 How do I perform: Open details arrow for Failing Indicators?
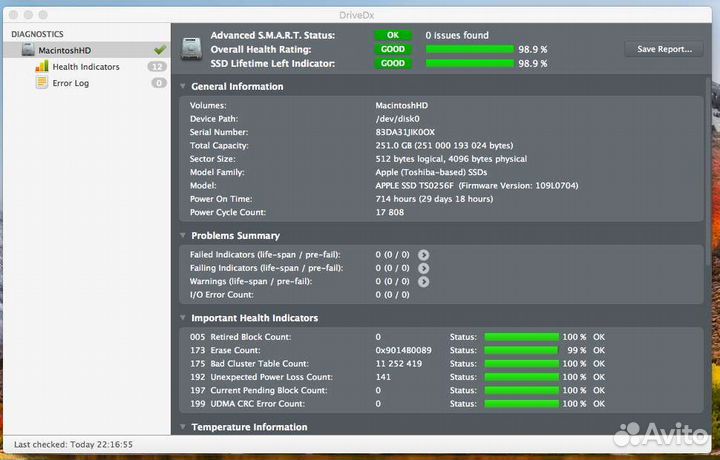423,268
